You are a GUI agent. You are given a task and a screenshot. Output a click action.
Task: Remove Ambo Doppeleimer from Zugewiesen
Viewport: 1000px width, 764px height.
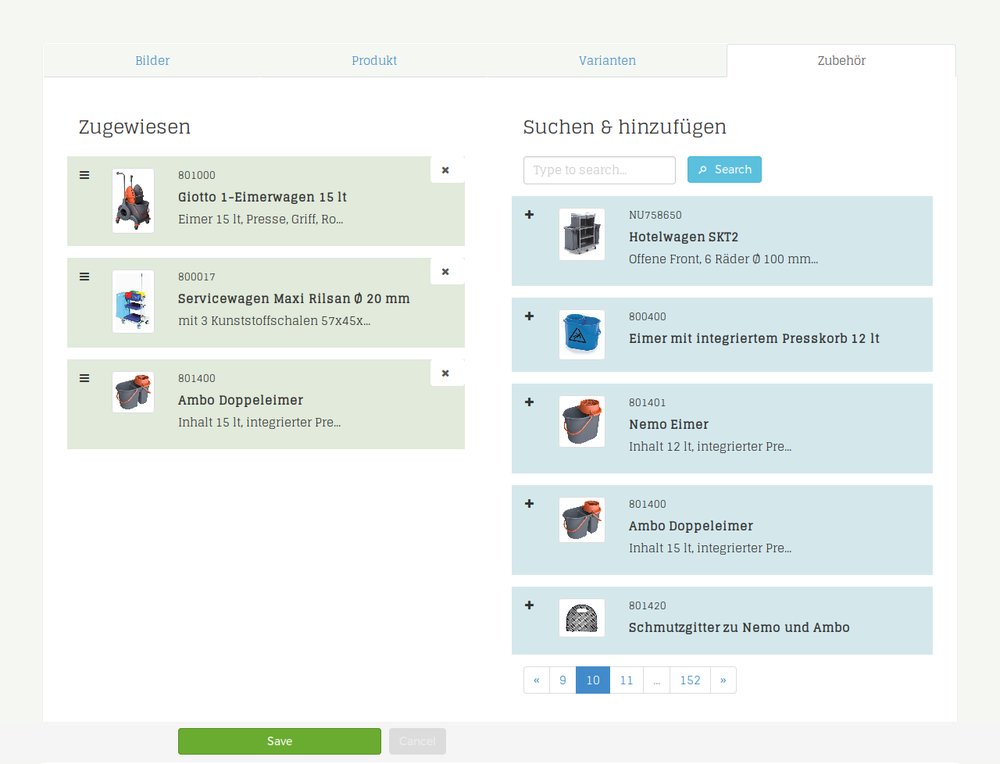445,372
